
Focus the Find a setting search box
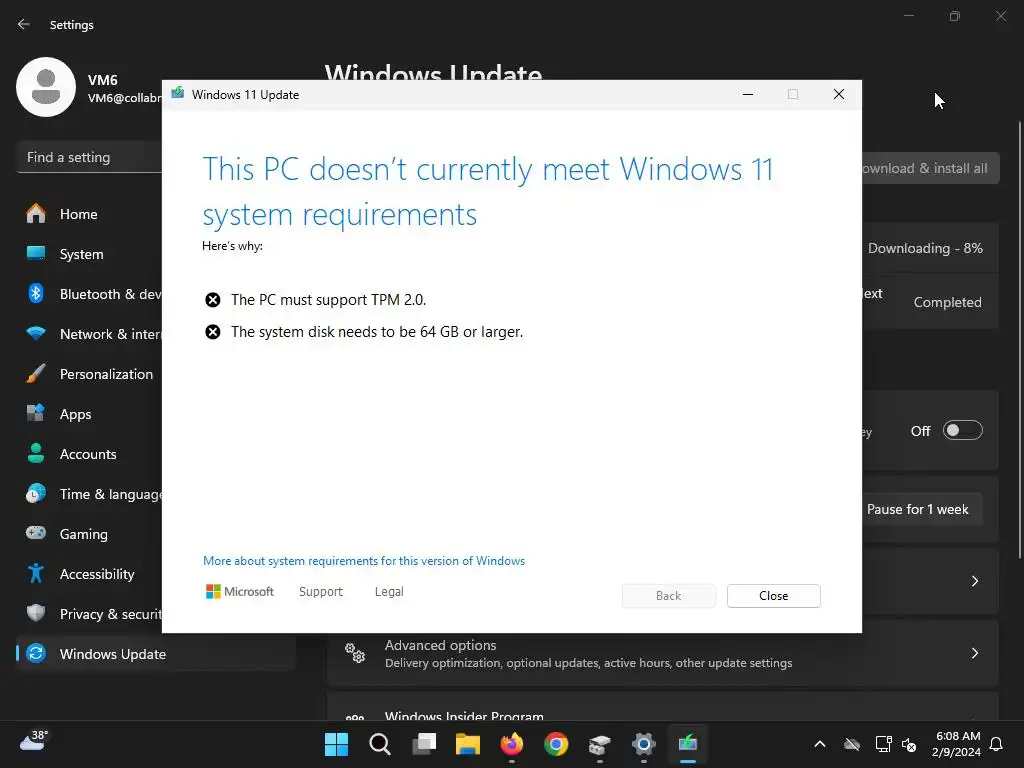pyautogui.click(x=89, y=157)
